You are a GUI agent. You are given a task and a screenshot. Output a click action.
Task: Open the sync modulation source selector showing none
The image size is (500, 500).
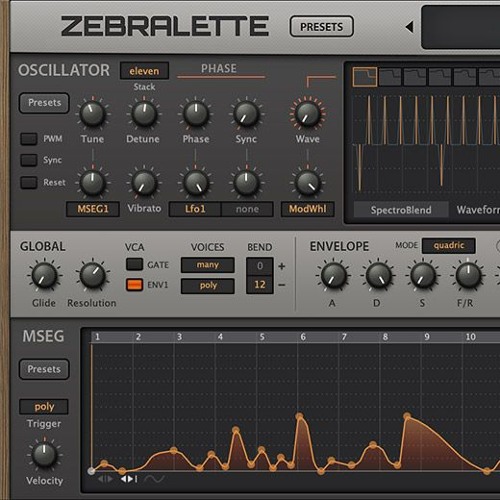click(247, 209)
